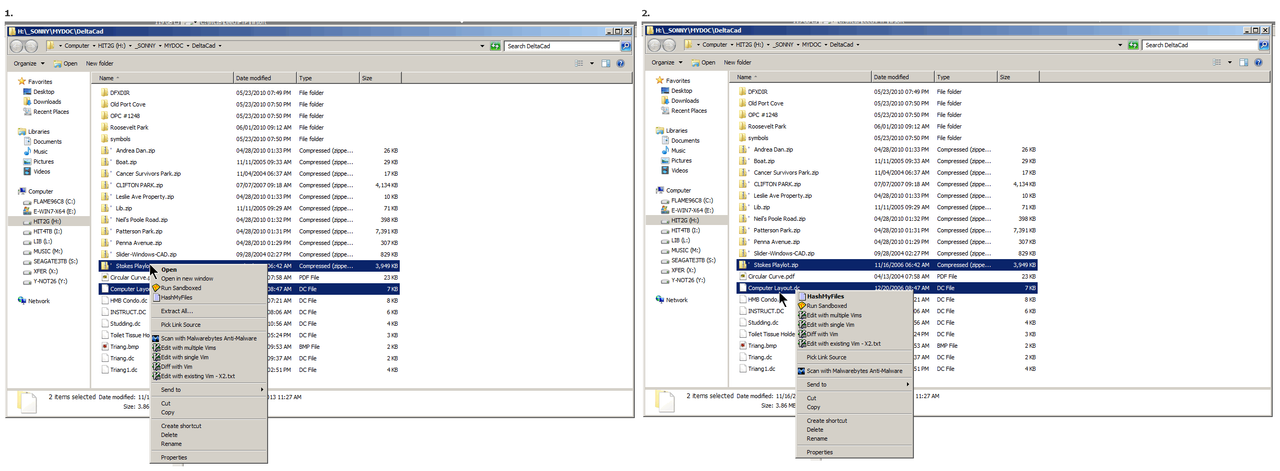Click Open button in left window toolbar
The image size is (1280, 471).
67,63
